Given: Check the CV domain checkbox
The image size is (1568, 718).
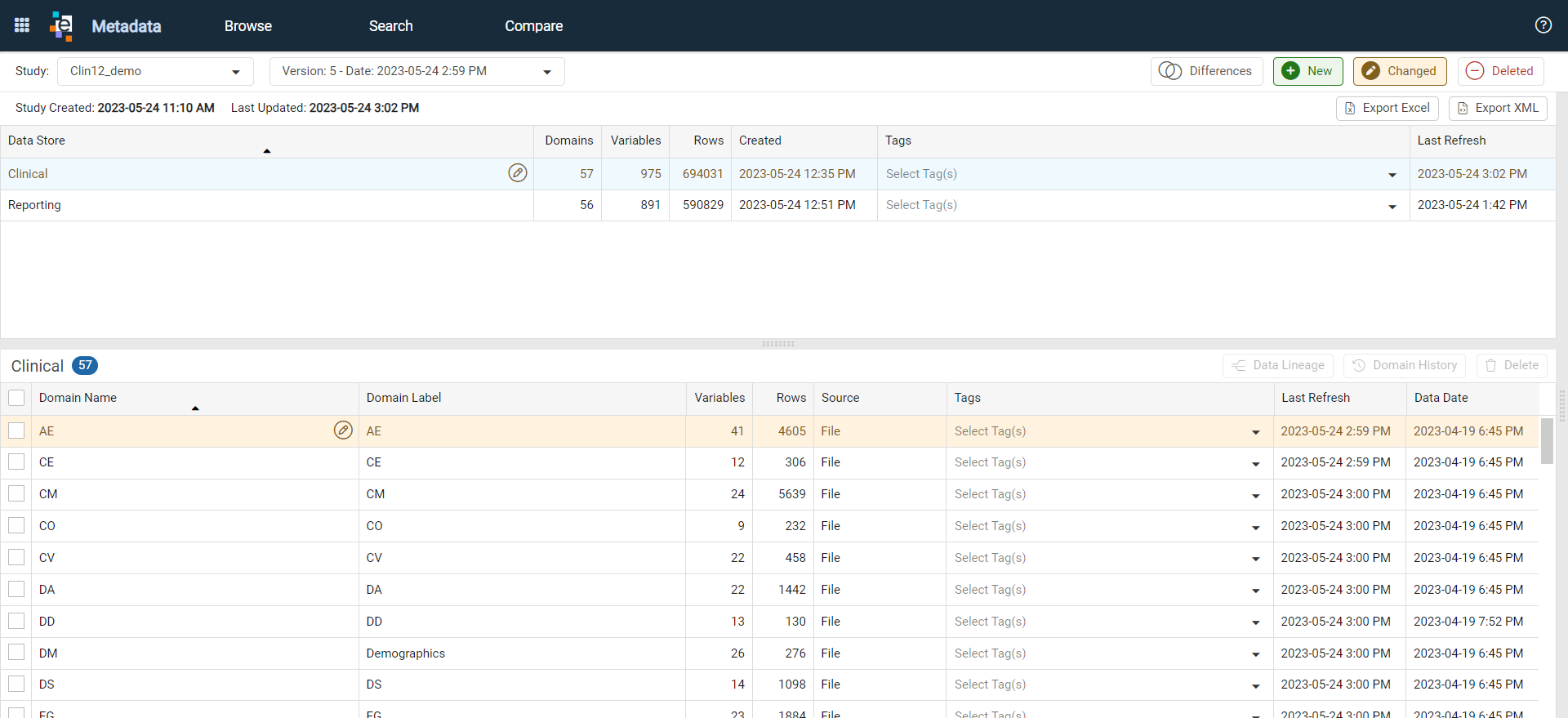Looking at the screenshot, I should pyautogui.click(x=16, y=557).
